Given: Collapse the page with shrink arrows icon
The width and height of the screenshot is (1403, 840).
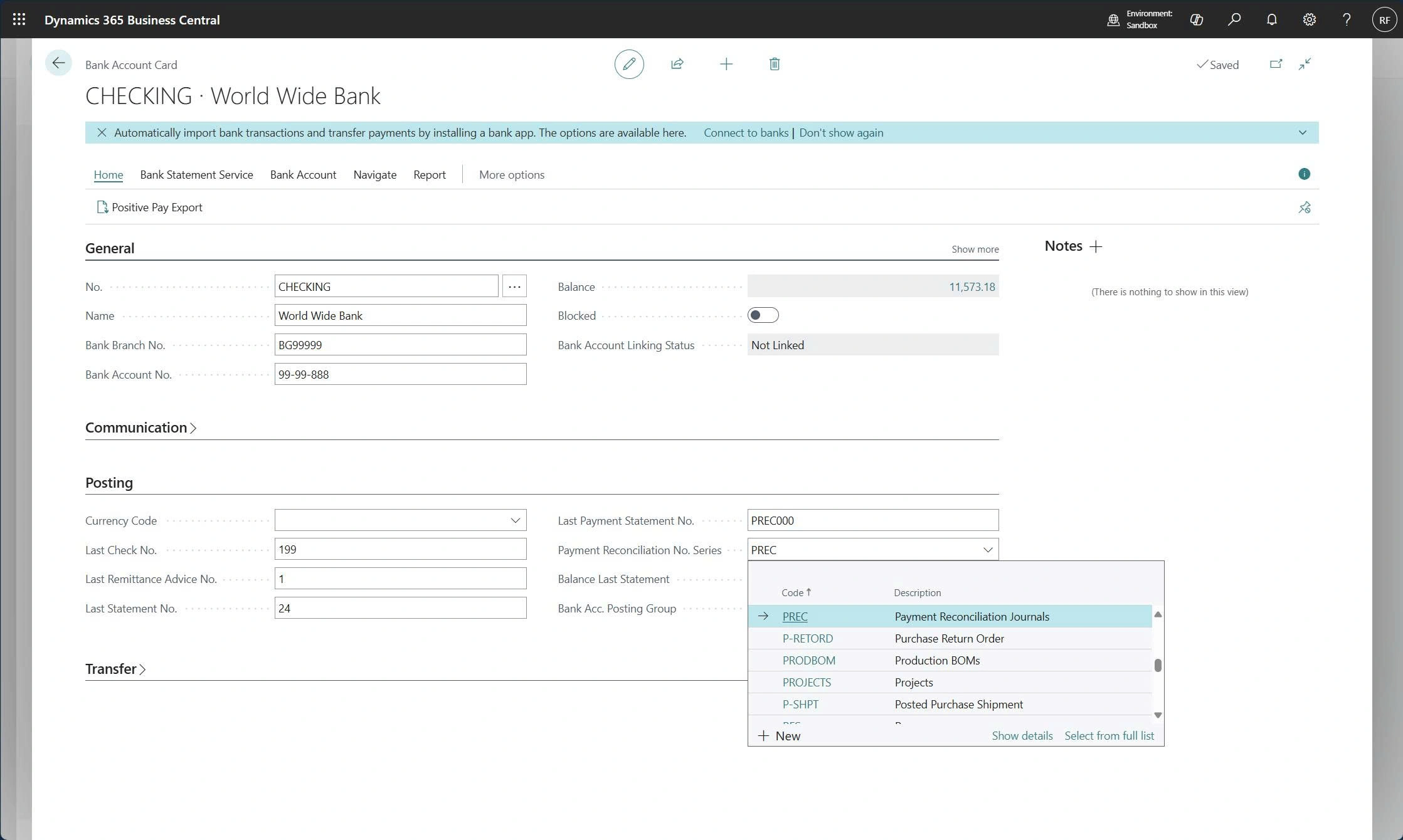Looking at the screenshot, I should click(1305, 64).
